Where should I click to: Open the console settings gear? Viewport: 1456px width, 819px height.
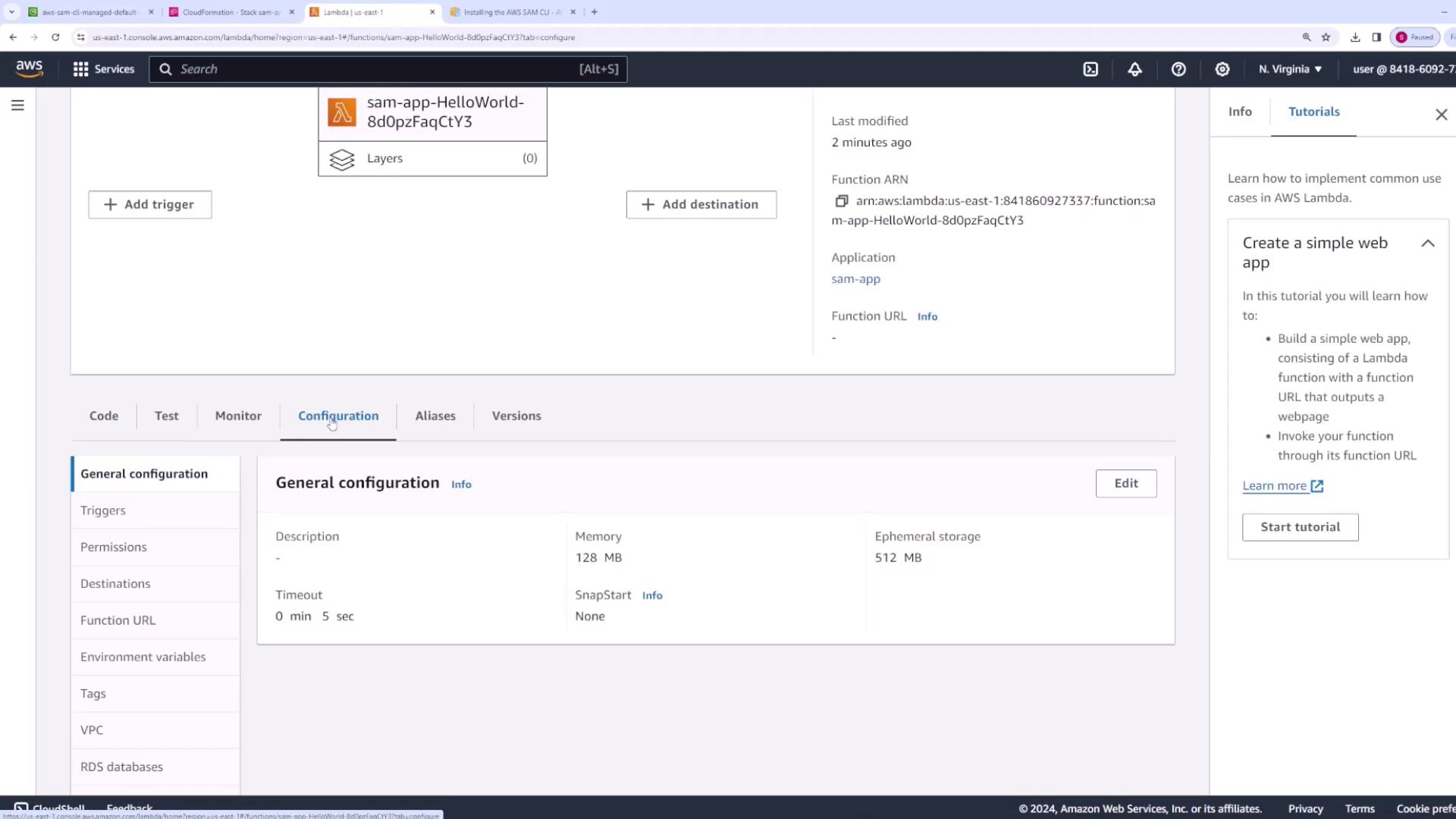1222,69
